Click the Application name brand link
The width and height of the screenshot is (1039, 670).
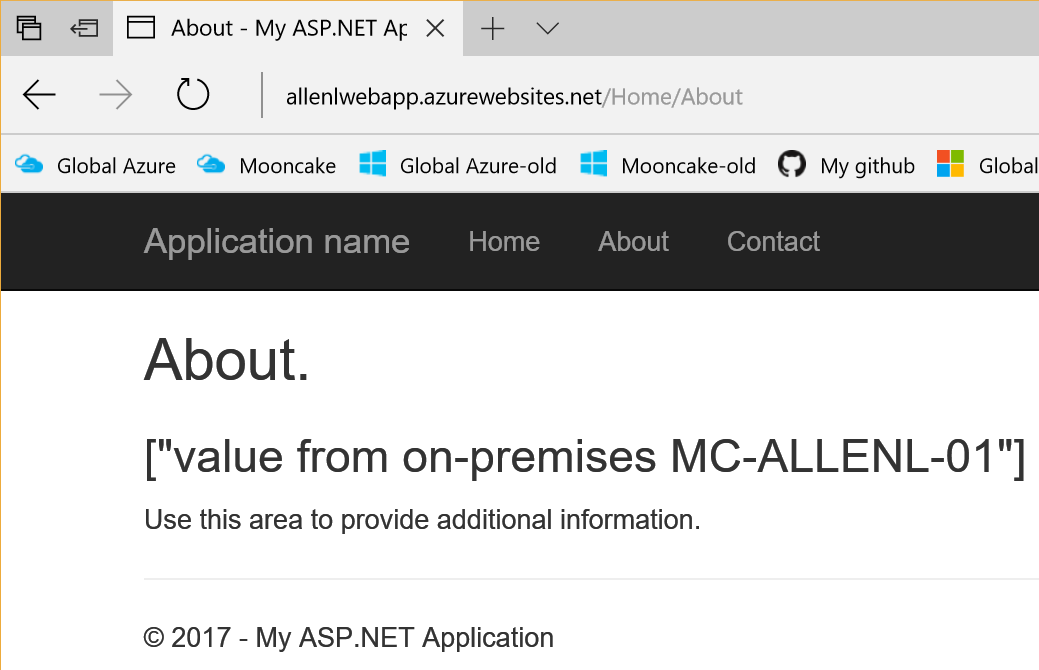pyautogui.click(x=277, y=242)
